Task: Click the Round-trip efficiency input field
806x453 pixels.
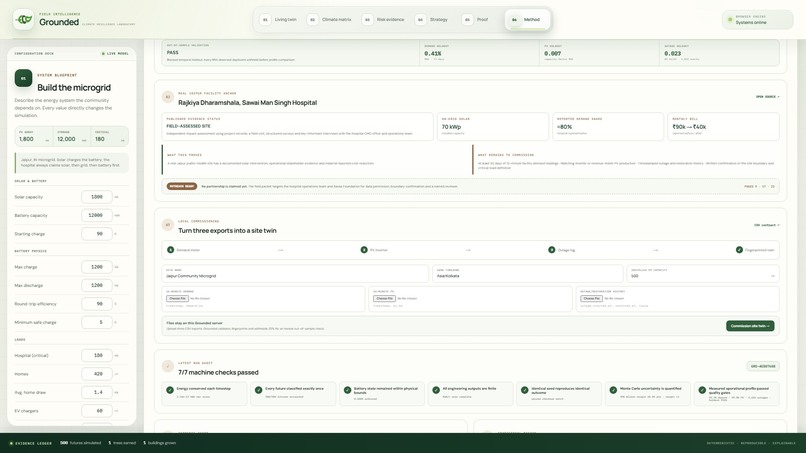Action: click(97, 304)
